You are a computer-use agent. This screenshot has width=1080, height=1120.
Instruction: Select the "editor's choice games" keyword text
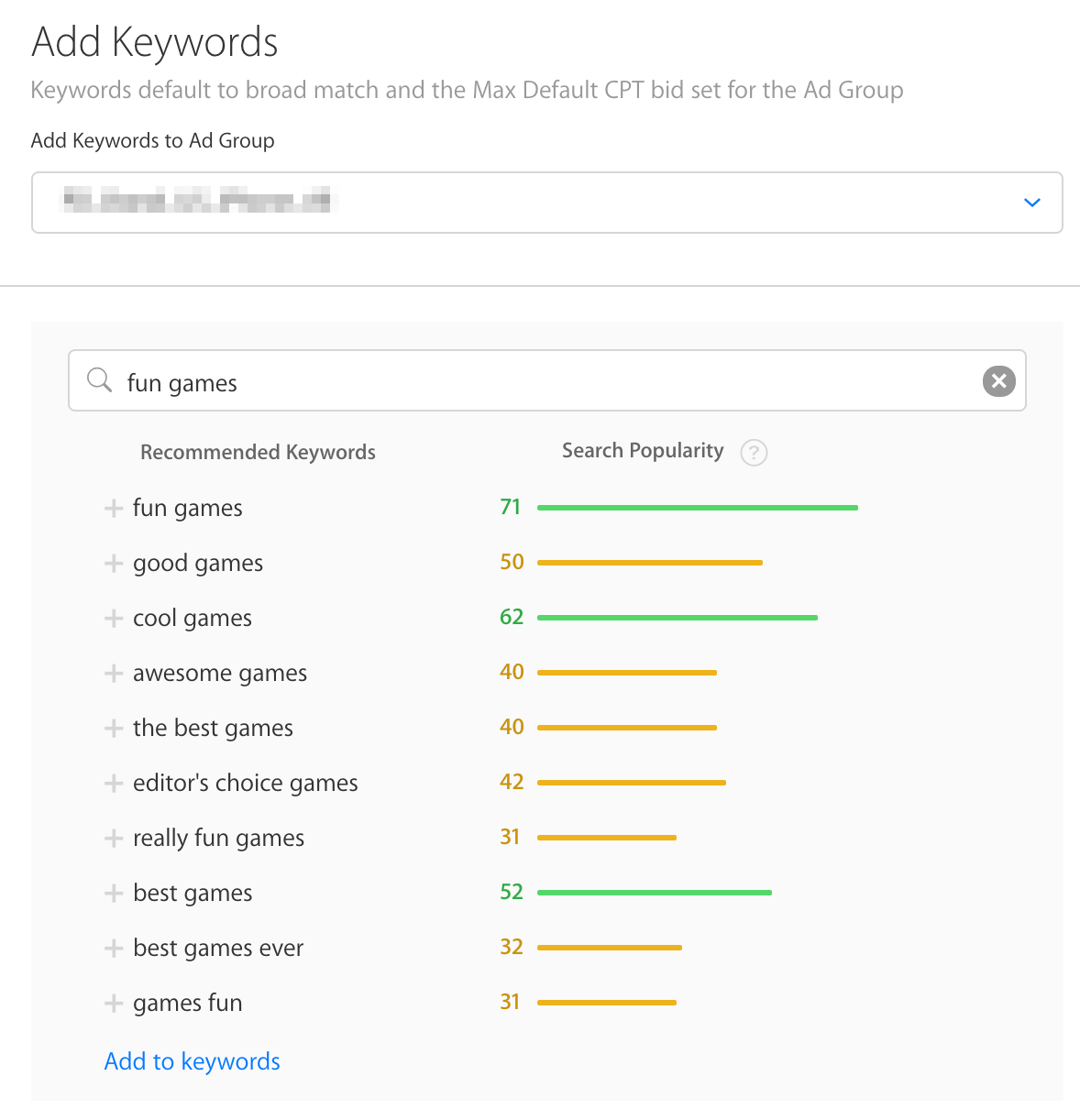coord(245,784)
